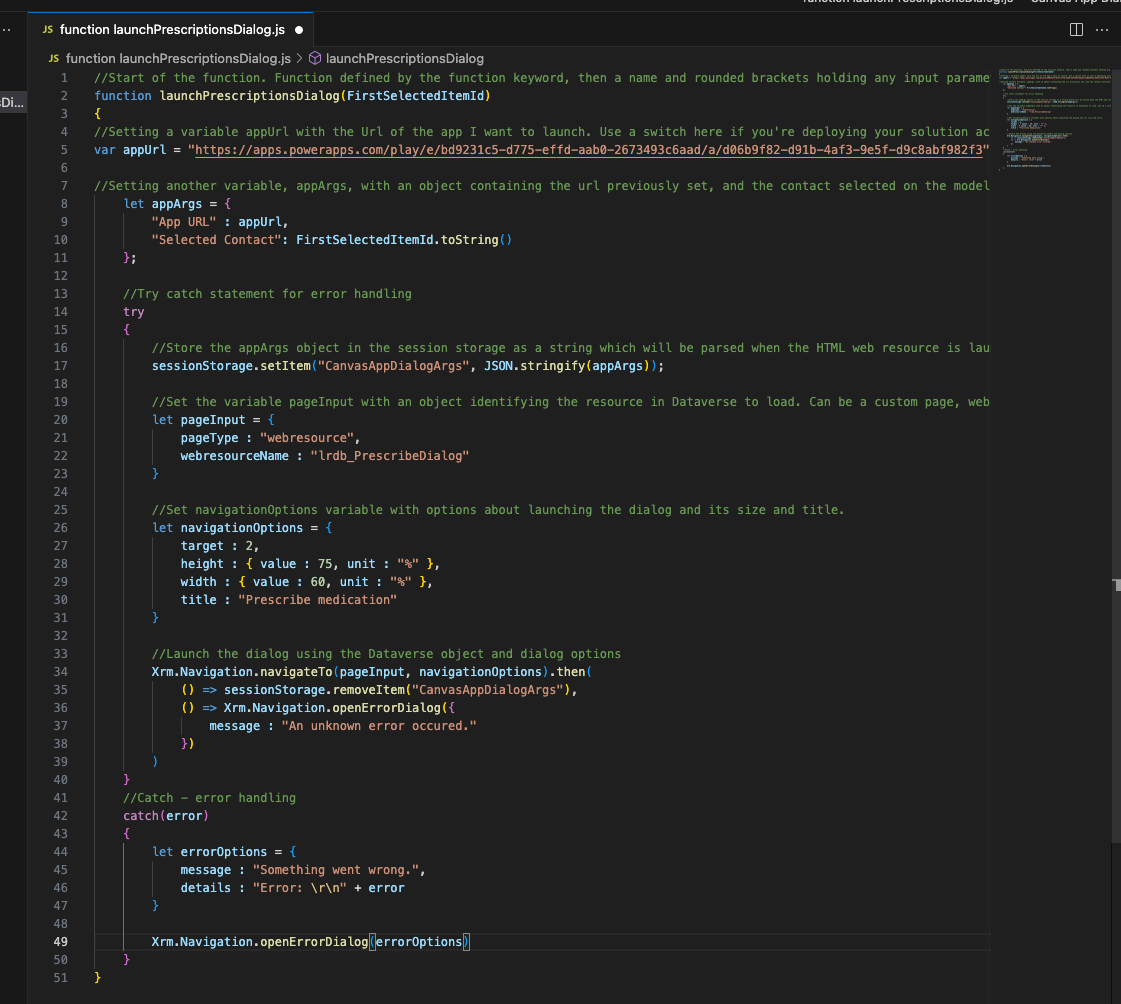Follow the apps.powerapps.com URL link
This screenshot has width=1121, height=1004.
[x=588, y=150]
